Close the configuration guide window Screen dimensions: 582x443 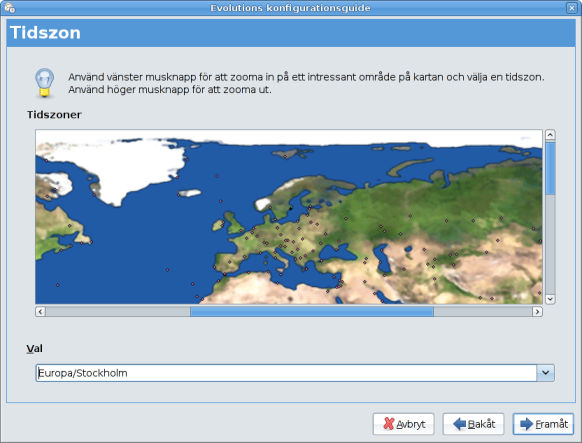click(x=572, y=7)
